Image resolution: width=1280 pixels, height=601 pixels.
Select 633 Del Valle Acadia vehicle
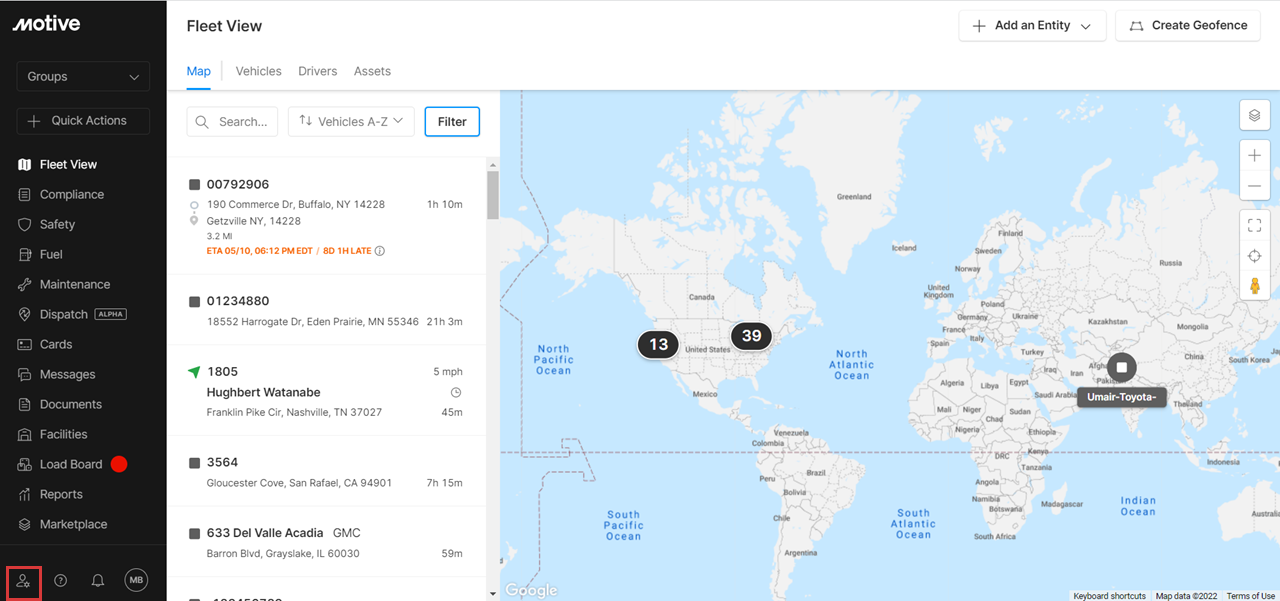tap(326, 541)
